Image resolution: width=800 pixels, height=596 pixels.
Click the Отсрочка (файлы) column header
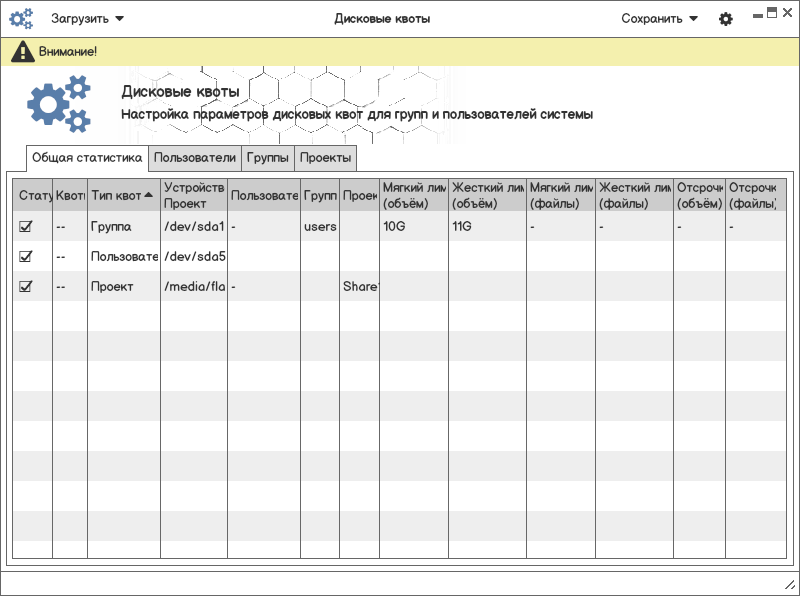tap(756, 195)
